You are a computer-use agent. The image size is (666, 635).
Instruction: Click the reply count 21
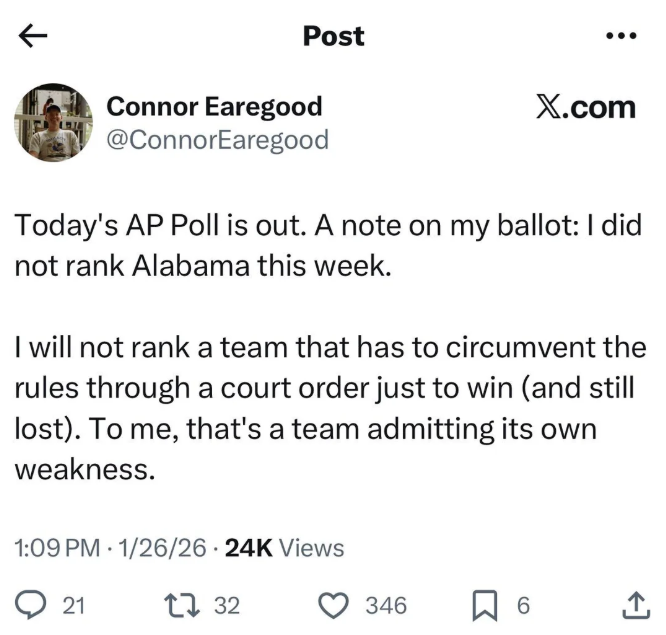point(74,605)
